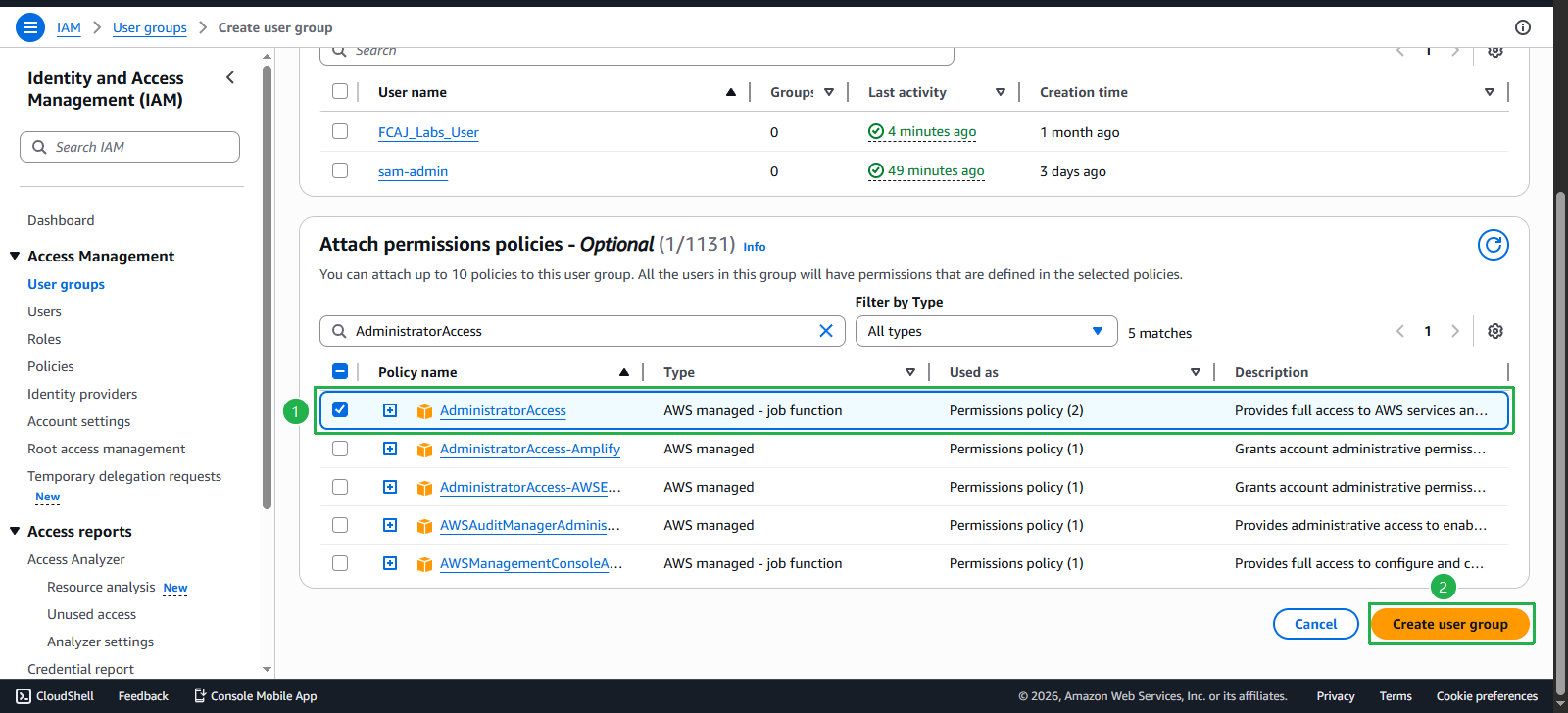The height and width of the screenshot is (713, 1568).
Task: Click the AdministratorAccess policy cube icon
Action: 424,411
